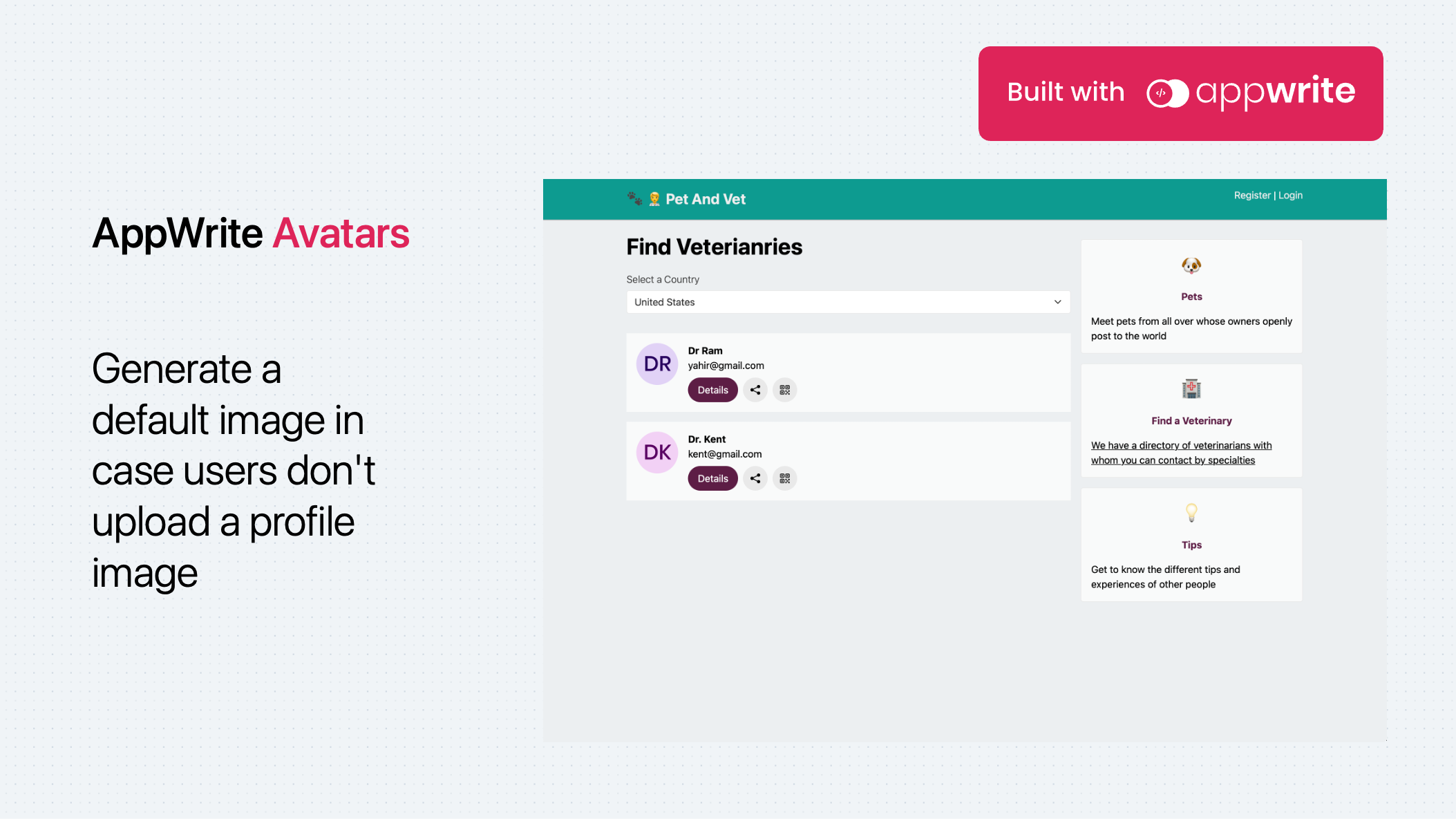Open the Tips card title
1456x819 pixels.
pos(1191,545)
